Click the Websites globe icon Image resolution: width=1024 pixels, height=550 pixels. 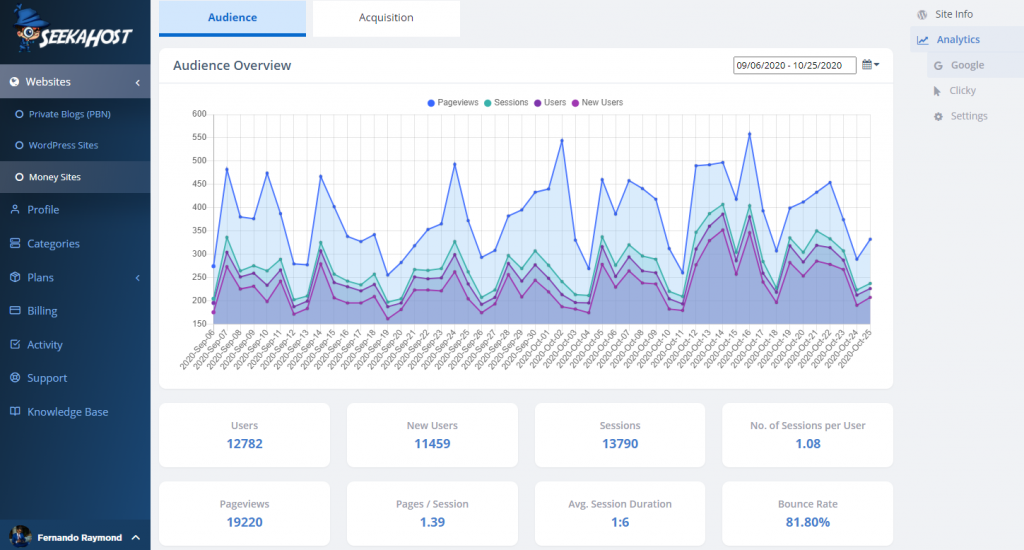(14, 82)
